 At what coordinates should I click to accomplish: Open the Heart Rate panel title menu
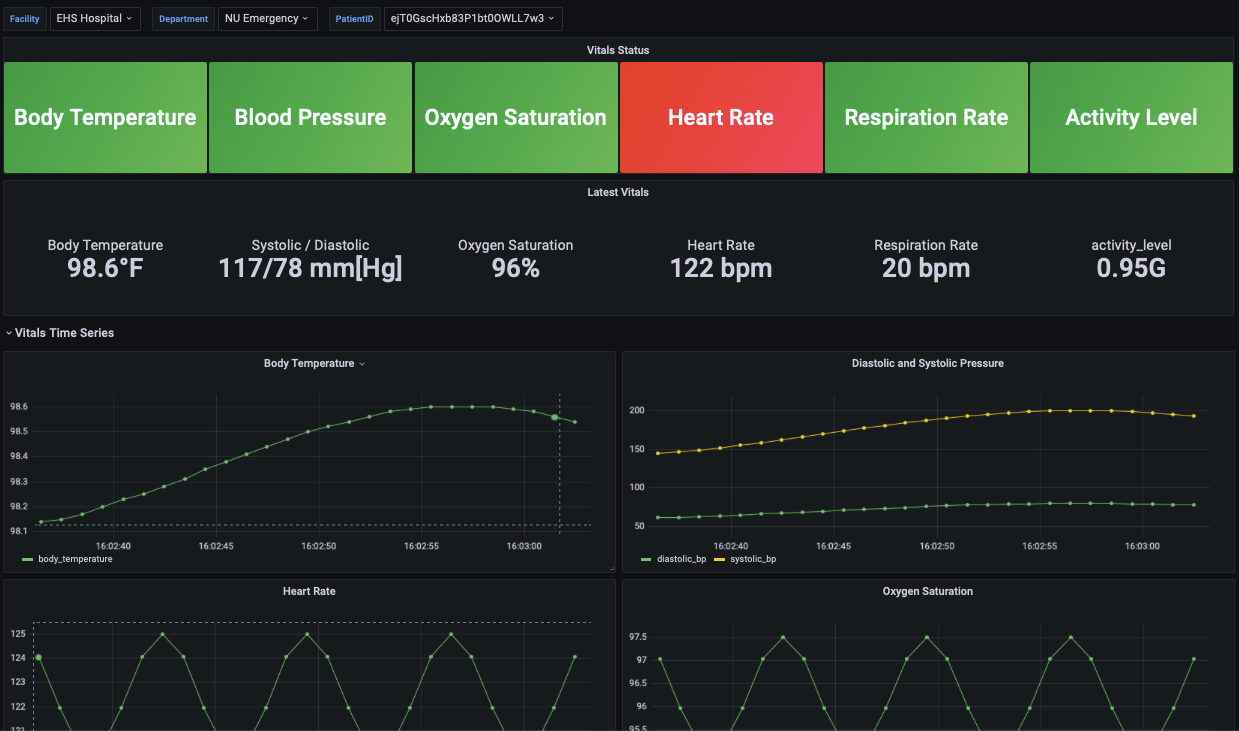[x=309, y=591]
